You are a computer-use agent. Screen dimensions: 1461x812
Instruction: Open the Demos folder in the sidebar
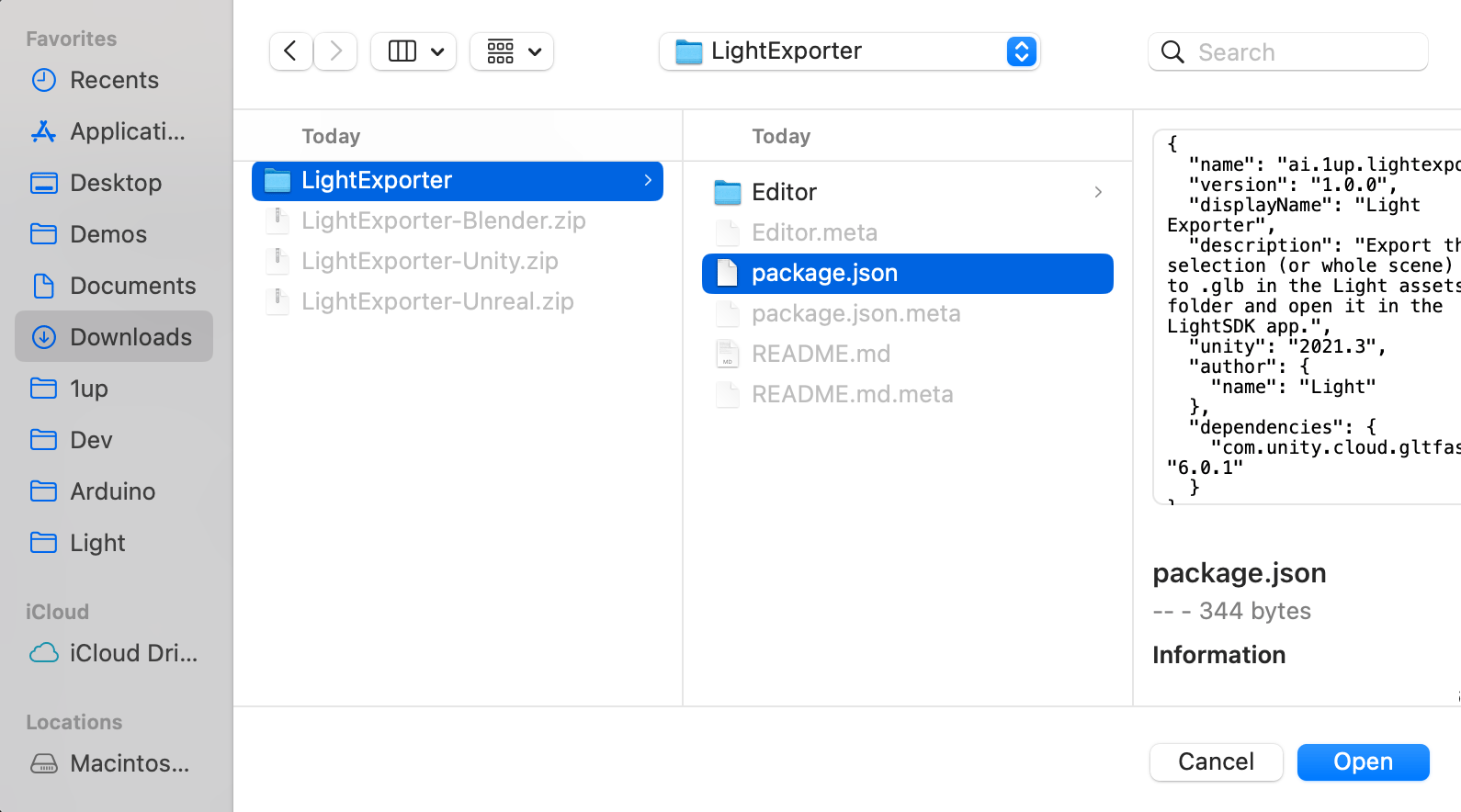pyautogui.click(x=114, y=234)
